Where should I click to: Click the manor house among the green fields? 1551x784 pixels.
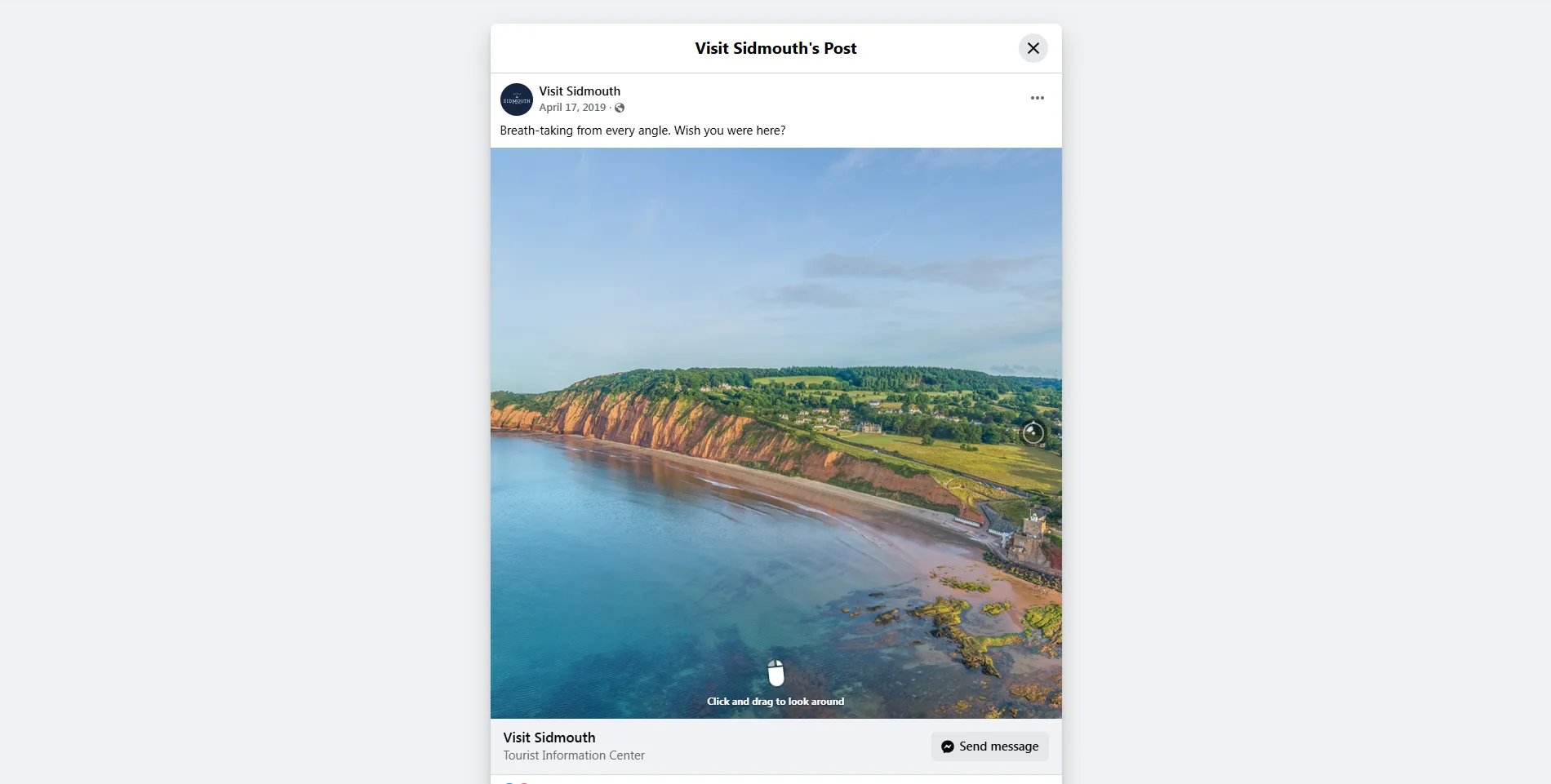coord(868,427)
